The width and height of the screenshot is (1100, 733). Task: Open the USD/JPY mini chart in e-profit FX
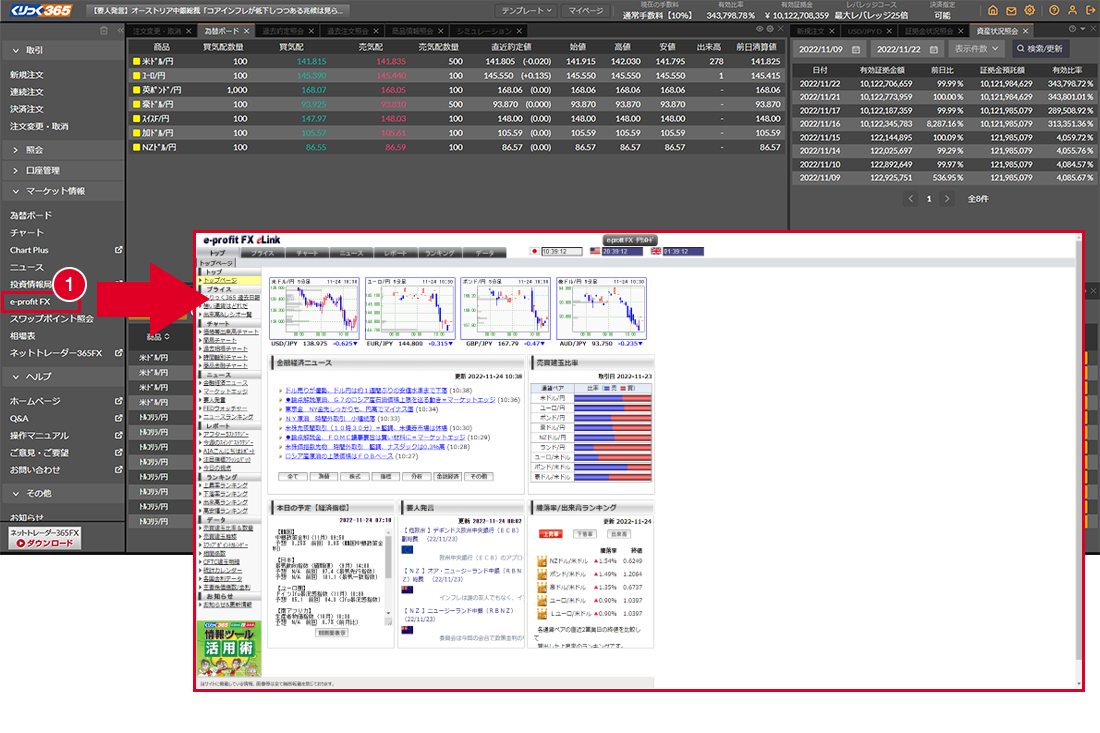[314, 308]
